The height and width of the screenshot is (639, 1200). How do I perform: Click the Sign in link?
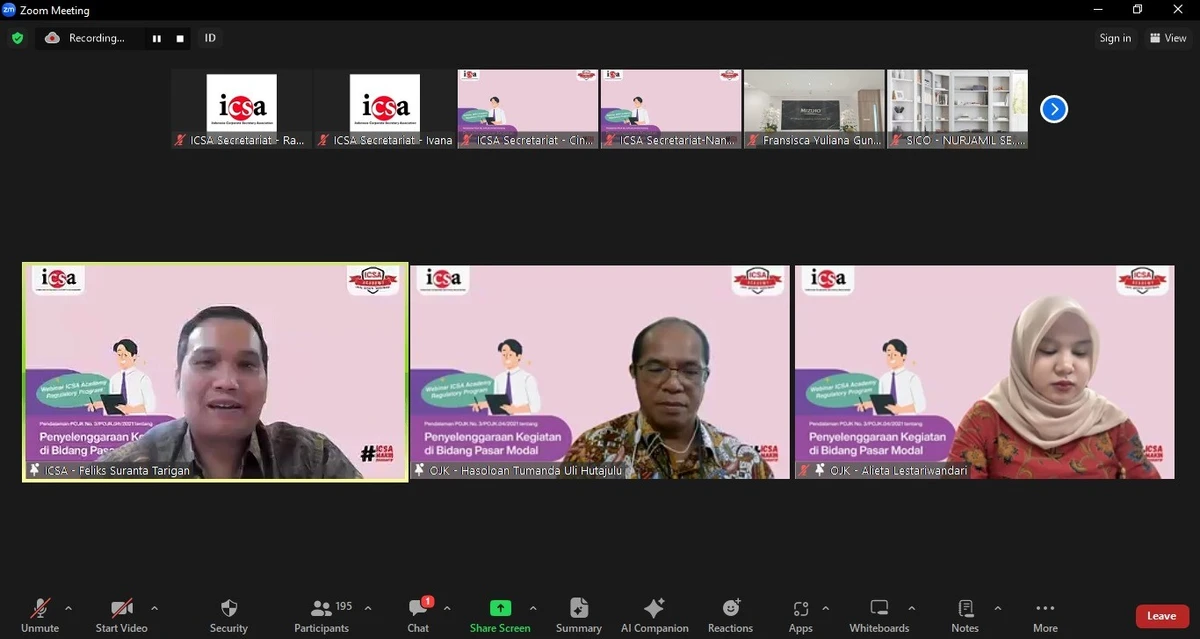click(1114, 38)
